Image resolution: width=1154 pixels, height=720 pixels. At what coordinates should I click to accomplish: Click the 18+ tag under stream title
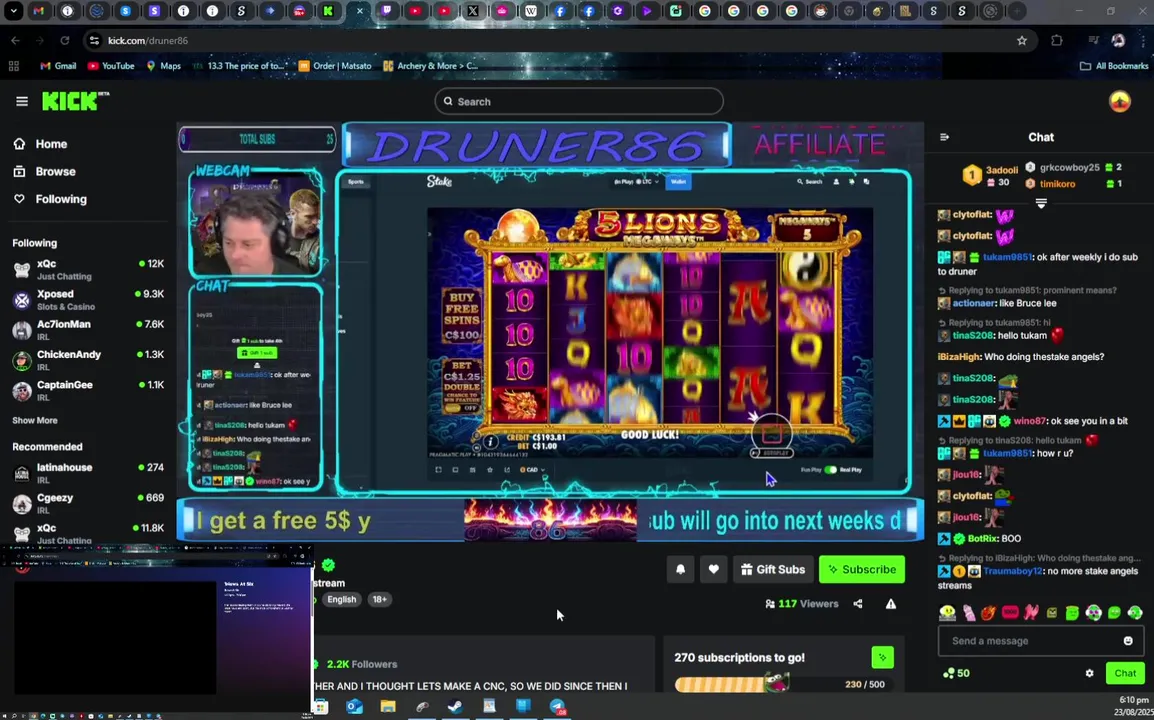380,599
